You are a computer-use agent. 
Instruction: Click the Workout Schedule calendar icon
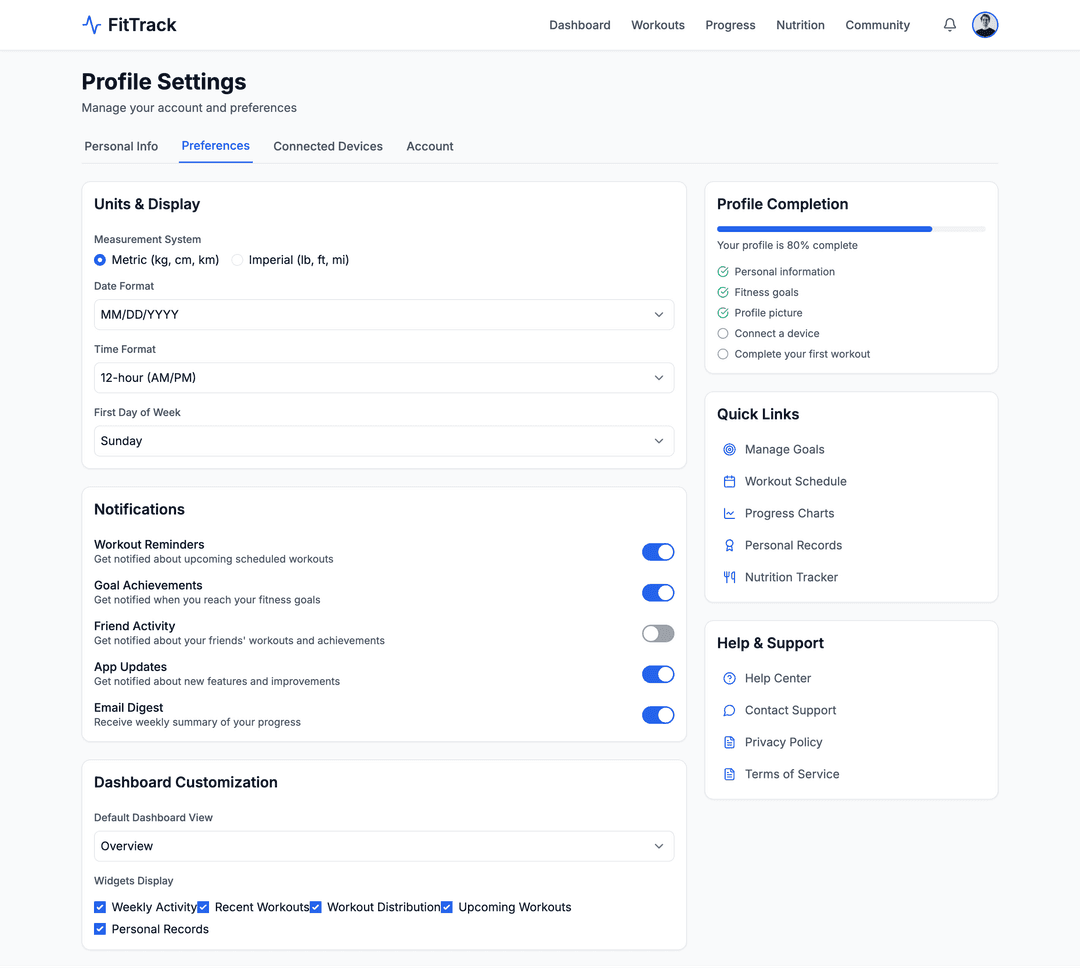tap(729, 482)
